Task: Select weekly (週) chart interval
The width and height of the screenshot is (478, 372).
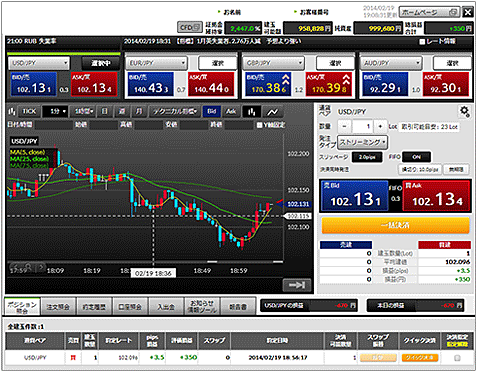Action: pos(122,112)
